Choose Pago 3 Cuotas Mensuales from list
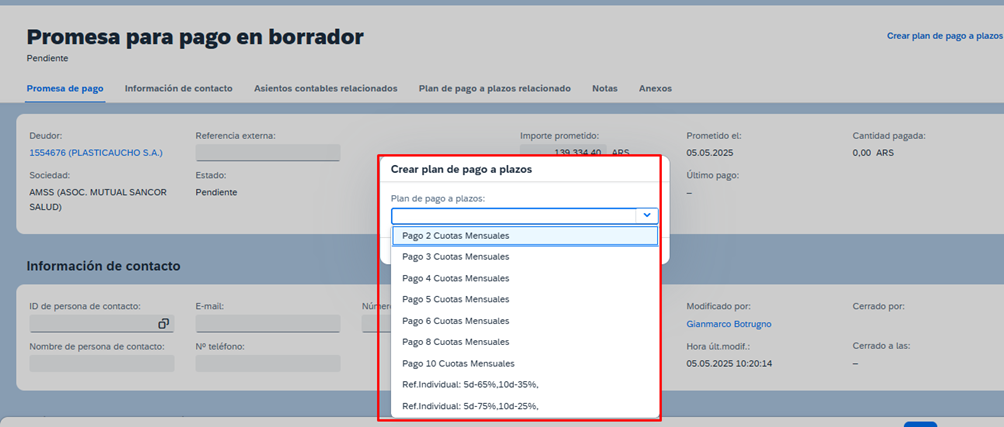Viewport: 1004px width, 427px height. pos(455,257)
